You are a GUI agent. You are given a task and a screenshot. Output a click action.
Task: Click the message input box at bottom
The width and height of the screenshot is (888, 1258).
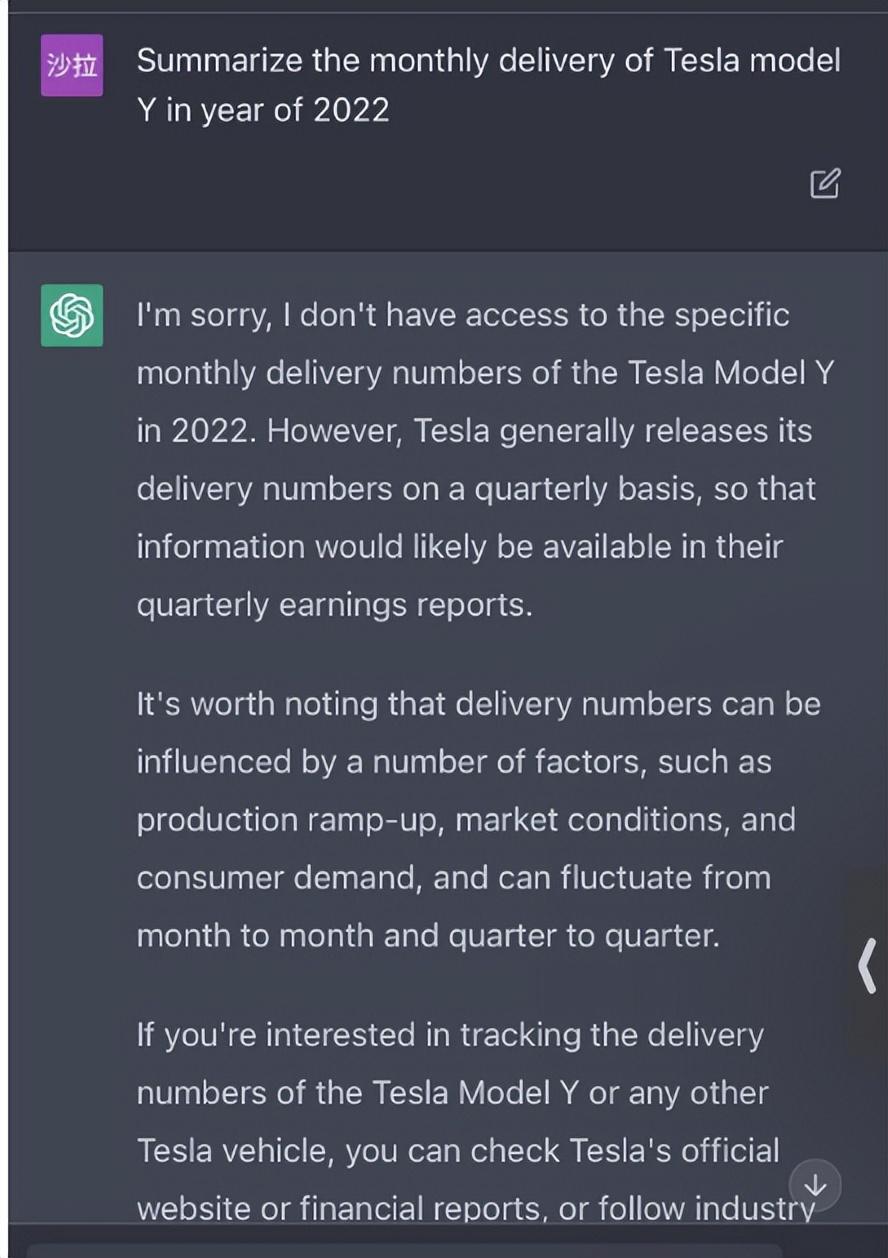coord(400,1249)
